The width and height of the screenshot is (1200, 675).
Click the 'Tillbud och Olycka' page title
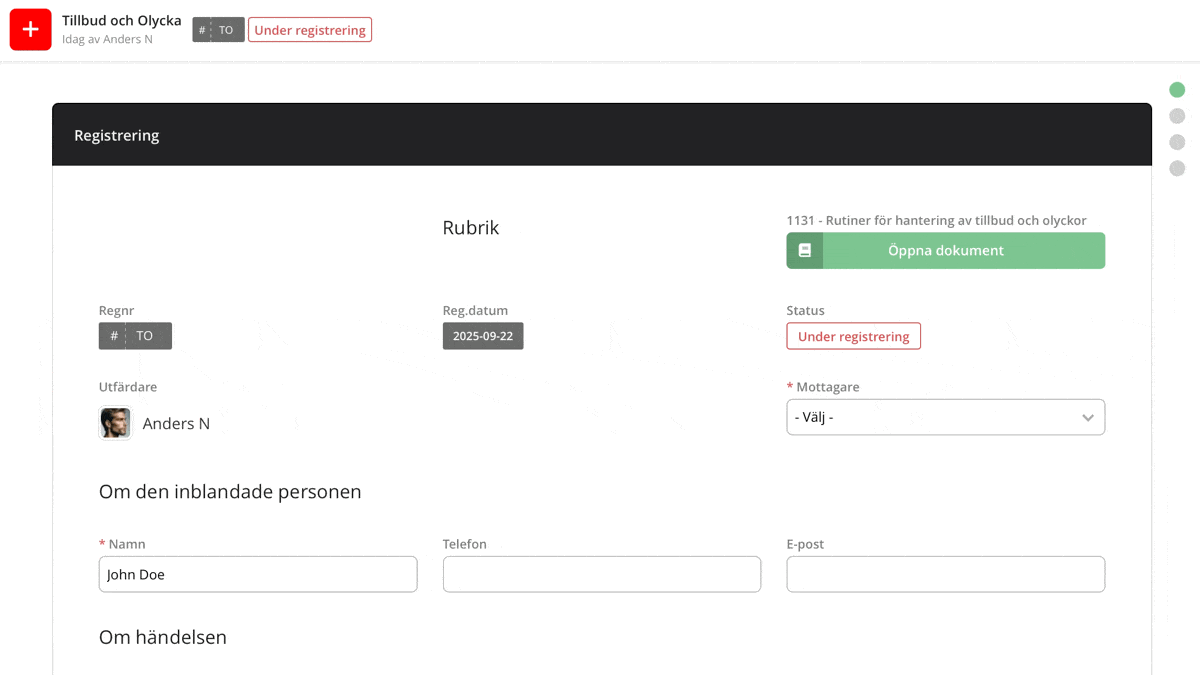[121, 20]
